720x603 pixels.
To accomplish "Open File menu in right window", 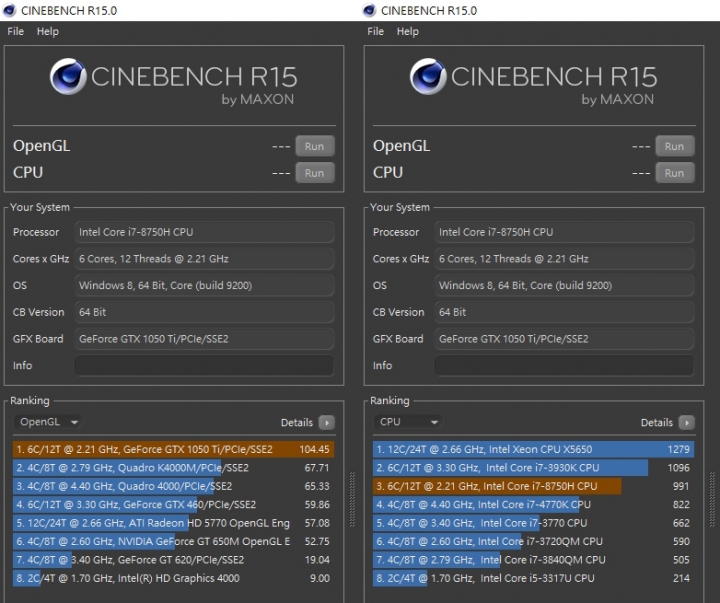I will tap(376, 31).
